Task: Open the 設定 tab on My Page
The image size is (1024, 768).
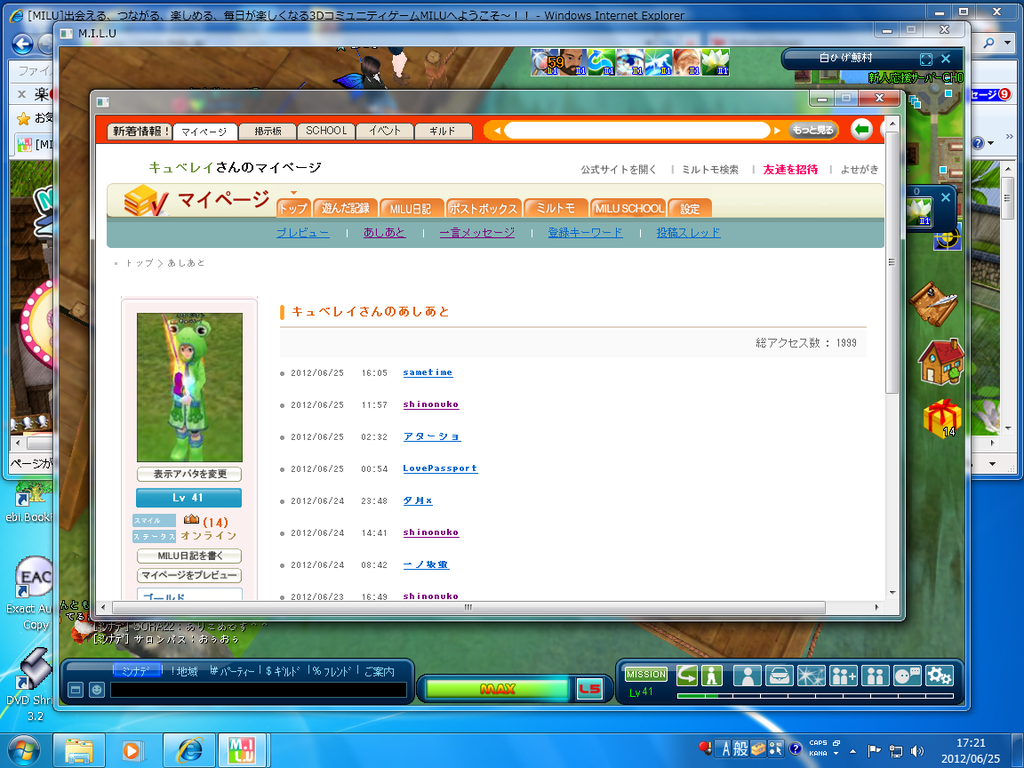Action: (691, 208)
